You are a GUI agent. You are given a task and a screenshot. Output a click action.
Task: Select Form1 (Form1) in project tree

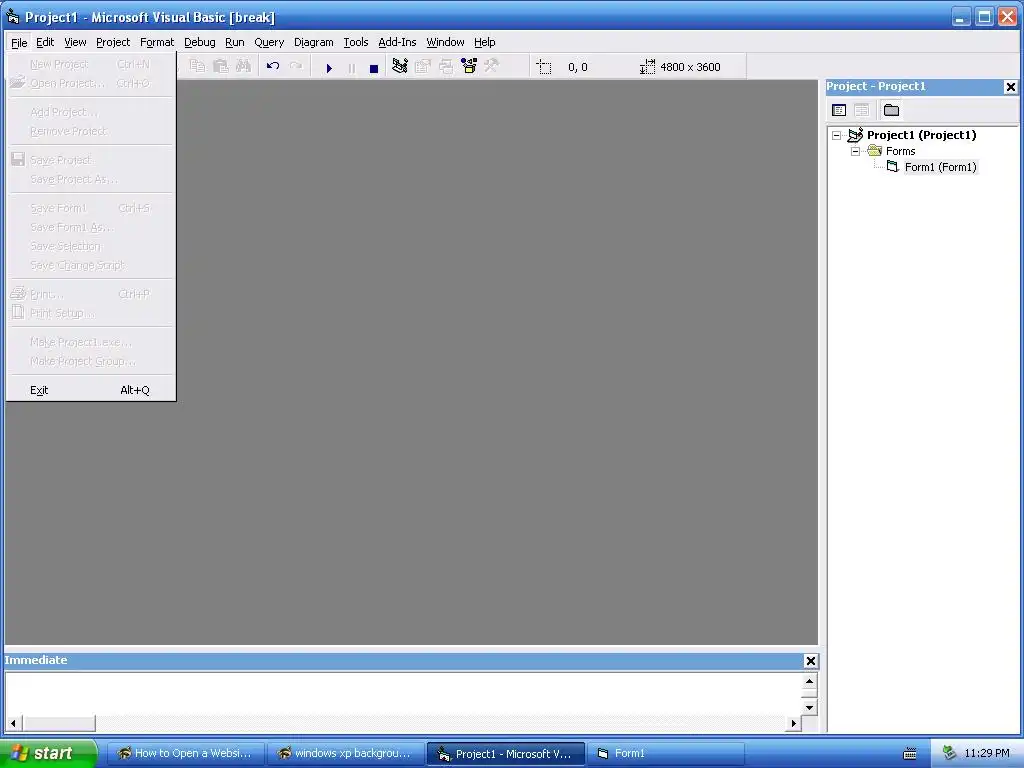[x=940, y=167]
